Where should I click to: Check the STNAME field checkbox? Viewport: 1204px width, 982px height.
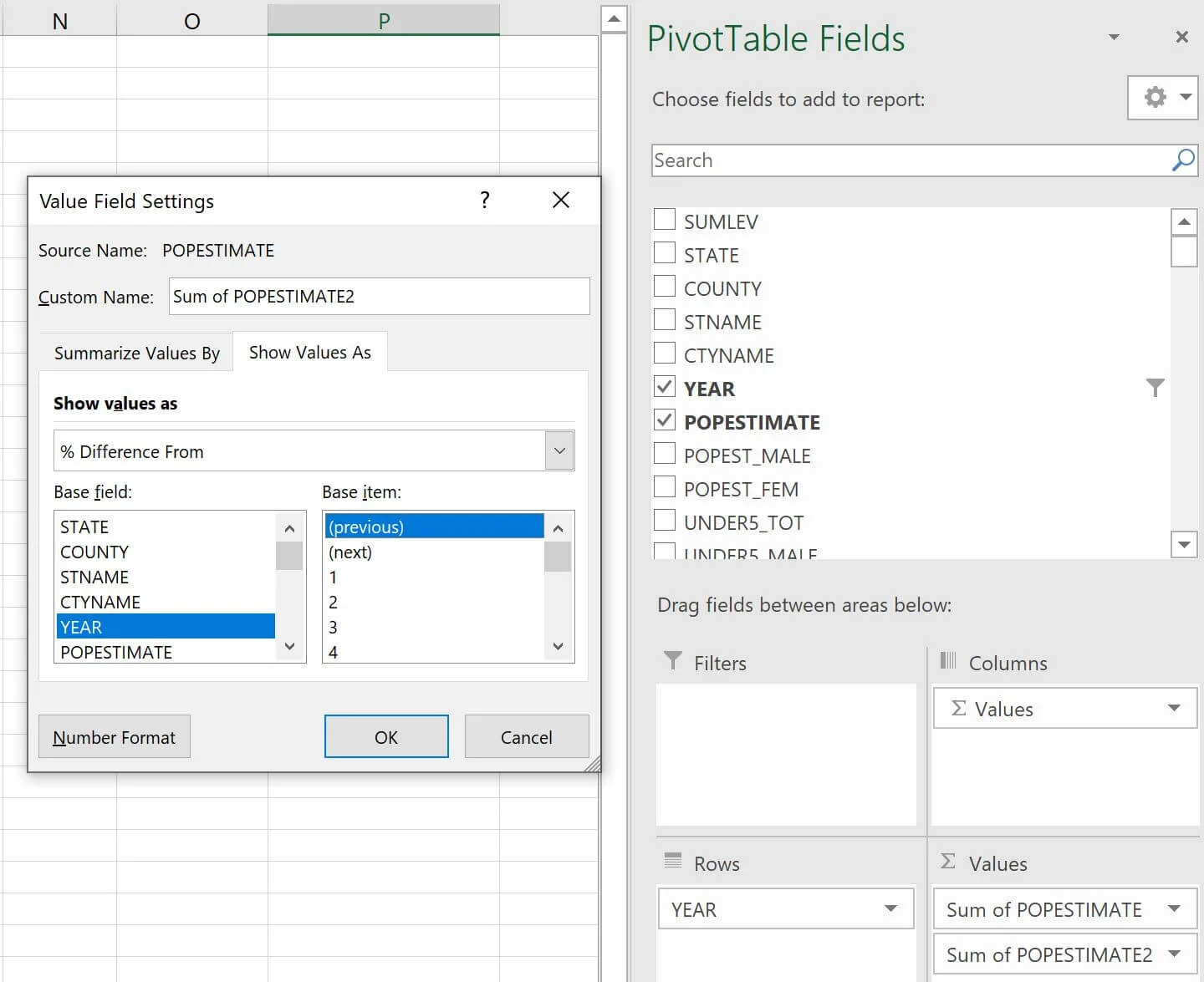[x=665, y=320]
